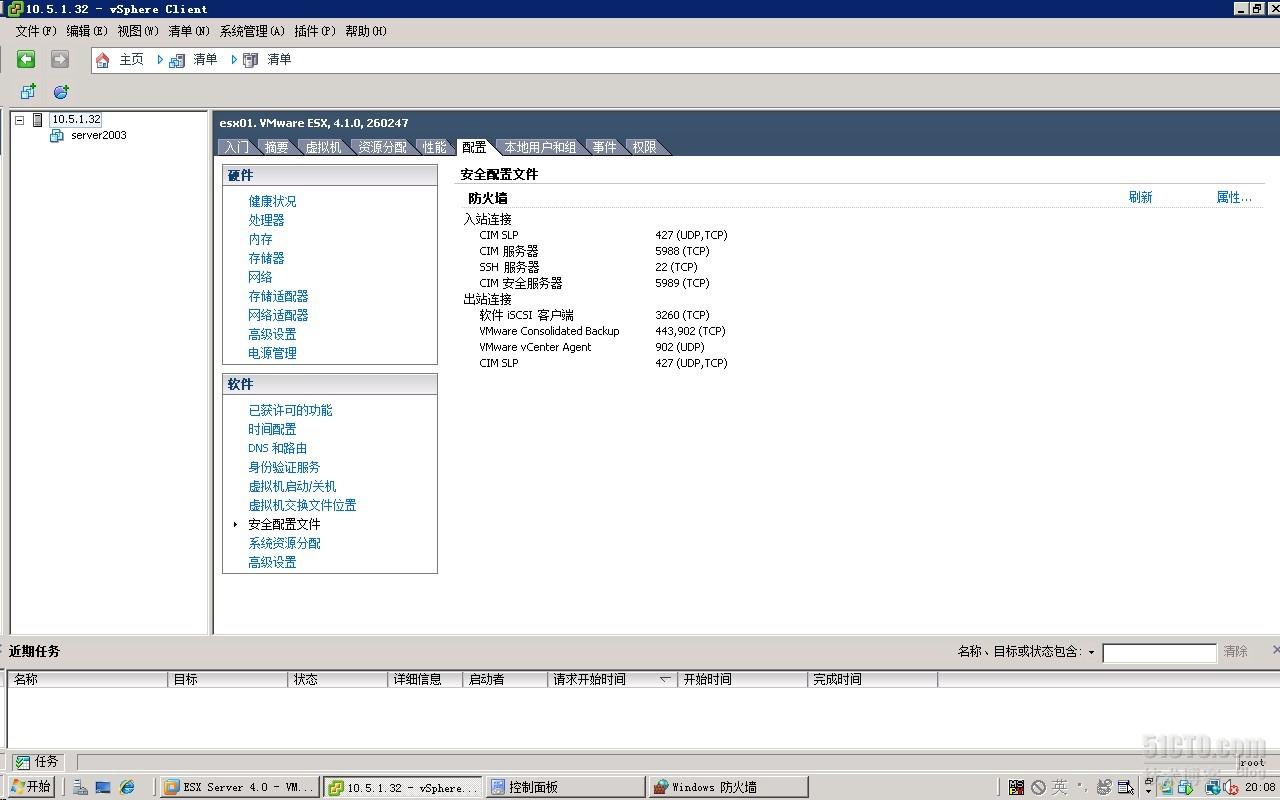Switch to ESX Server 4.0 taskbar window
Viewport: 1280px width, 800px height.
240,788
